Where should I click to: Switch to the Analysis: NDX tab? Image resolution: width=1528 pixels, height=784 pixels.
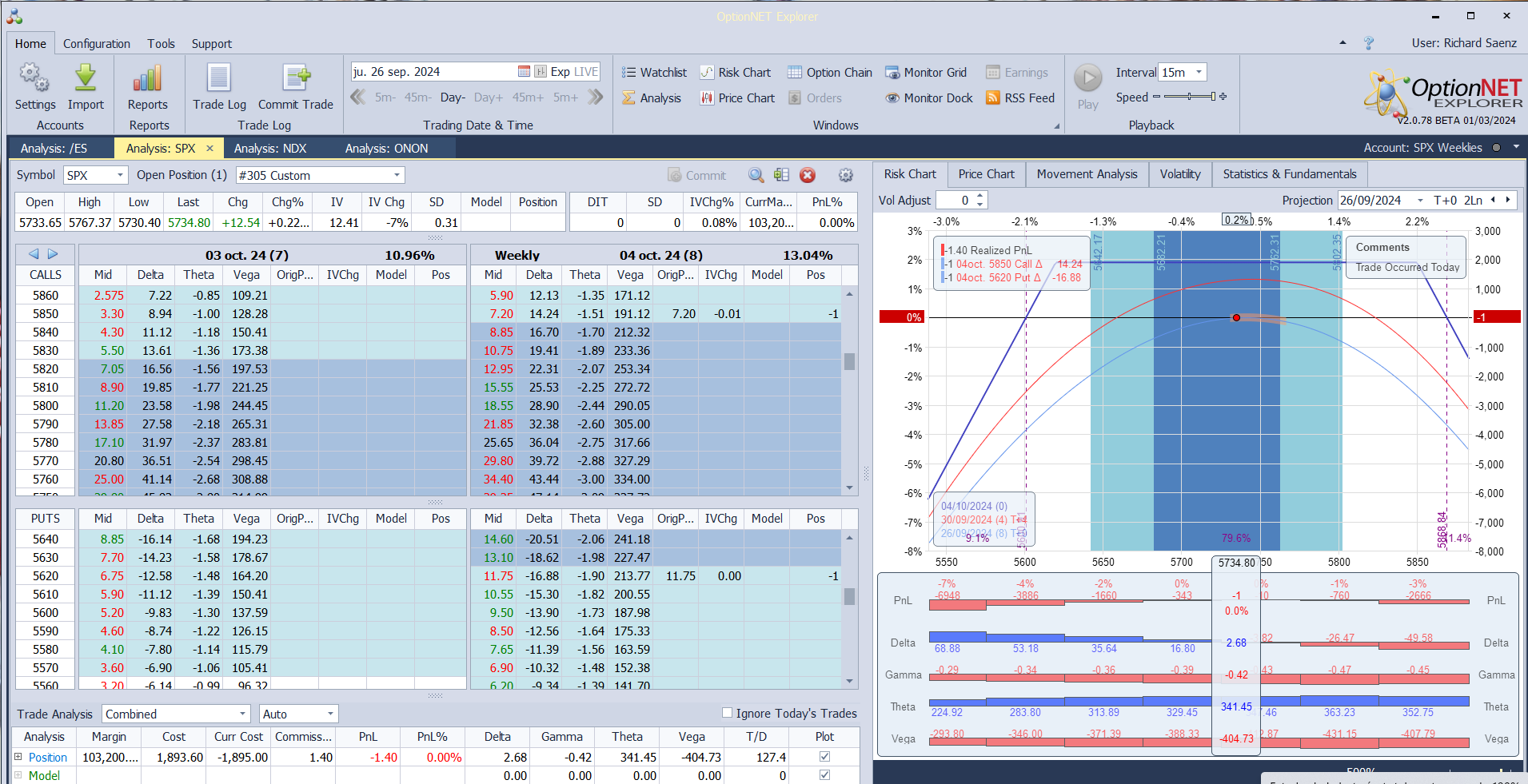tap(270, 148)
